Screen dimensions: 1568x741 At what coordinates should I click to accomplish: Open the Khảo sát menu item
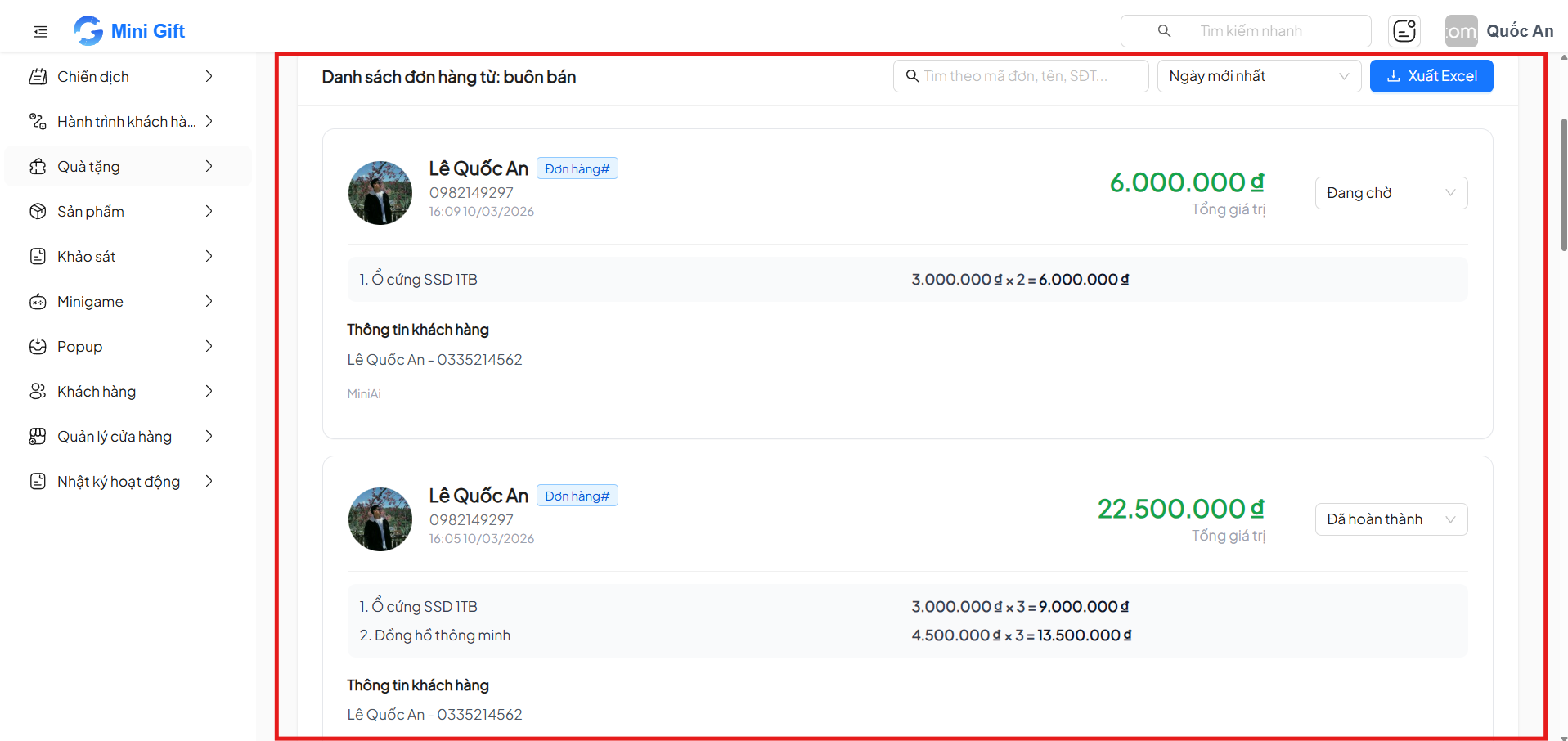point(128,257)
